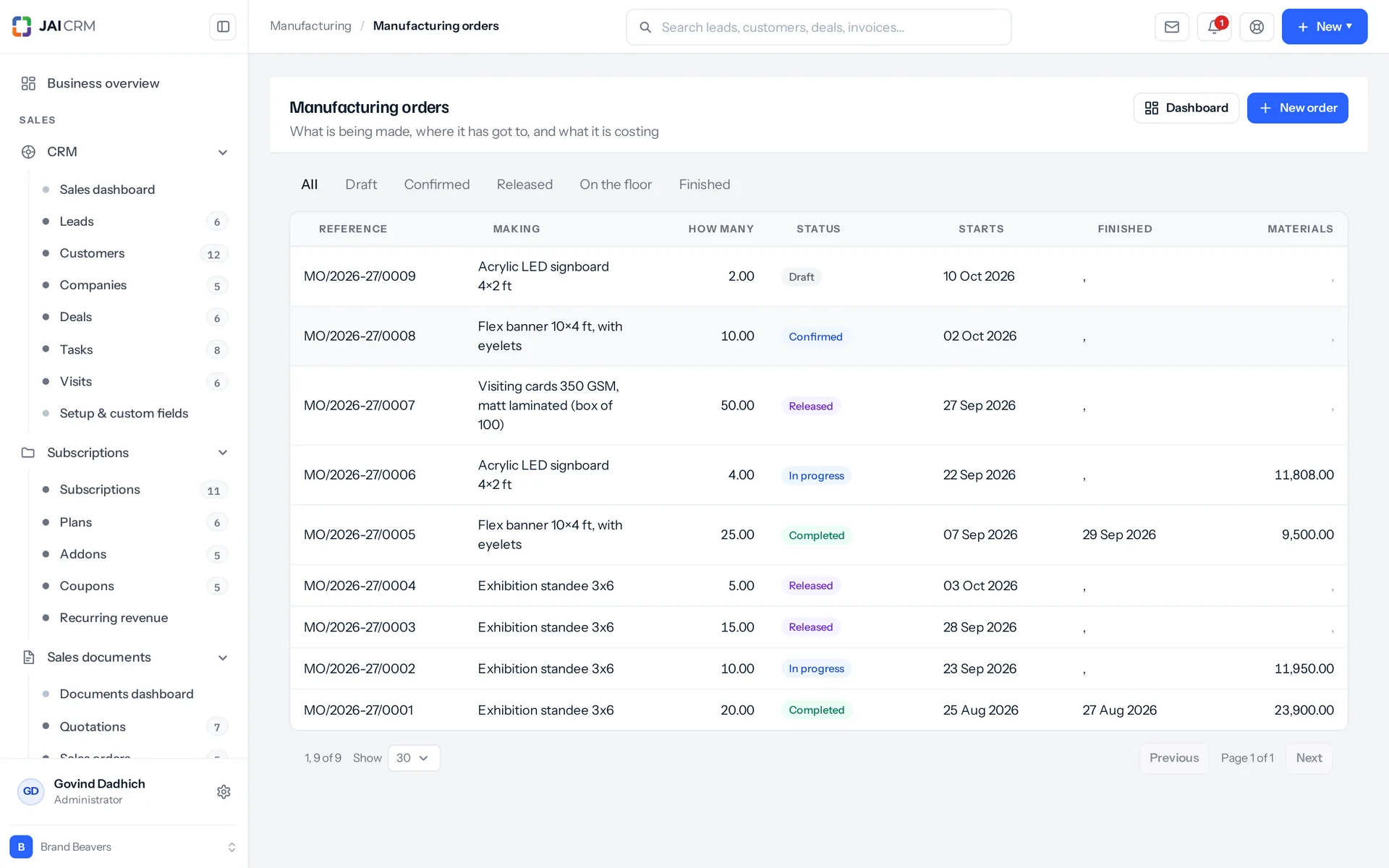The image size is (1389, 868).
Task: Open the Dashboard button
Action: tap(1186, 108)
